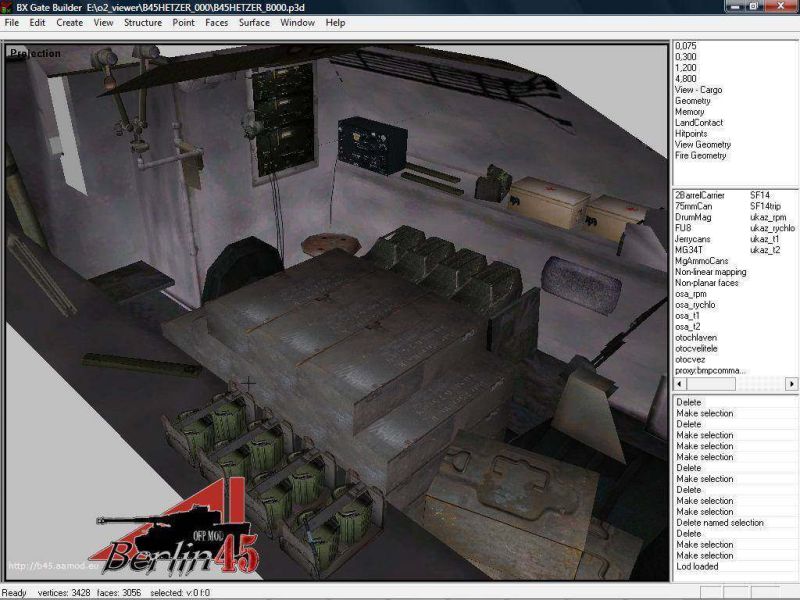Open the Faces menu
The image size is (800, 600).
[216, 23]
